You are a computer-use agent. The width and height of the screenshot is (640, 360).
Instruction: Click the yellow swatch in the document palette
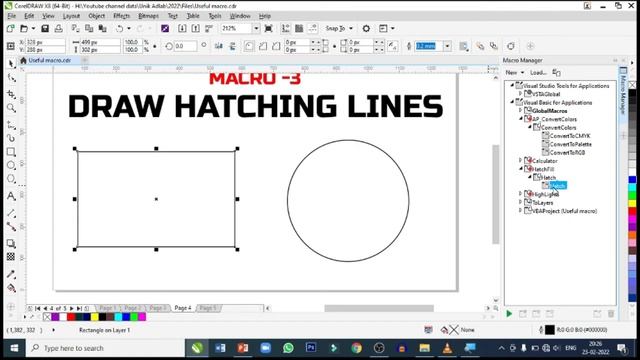pyautogui.click(x=95, y=317)
